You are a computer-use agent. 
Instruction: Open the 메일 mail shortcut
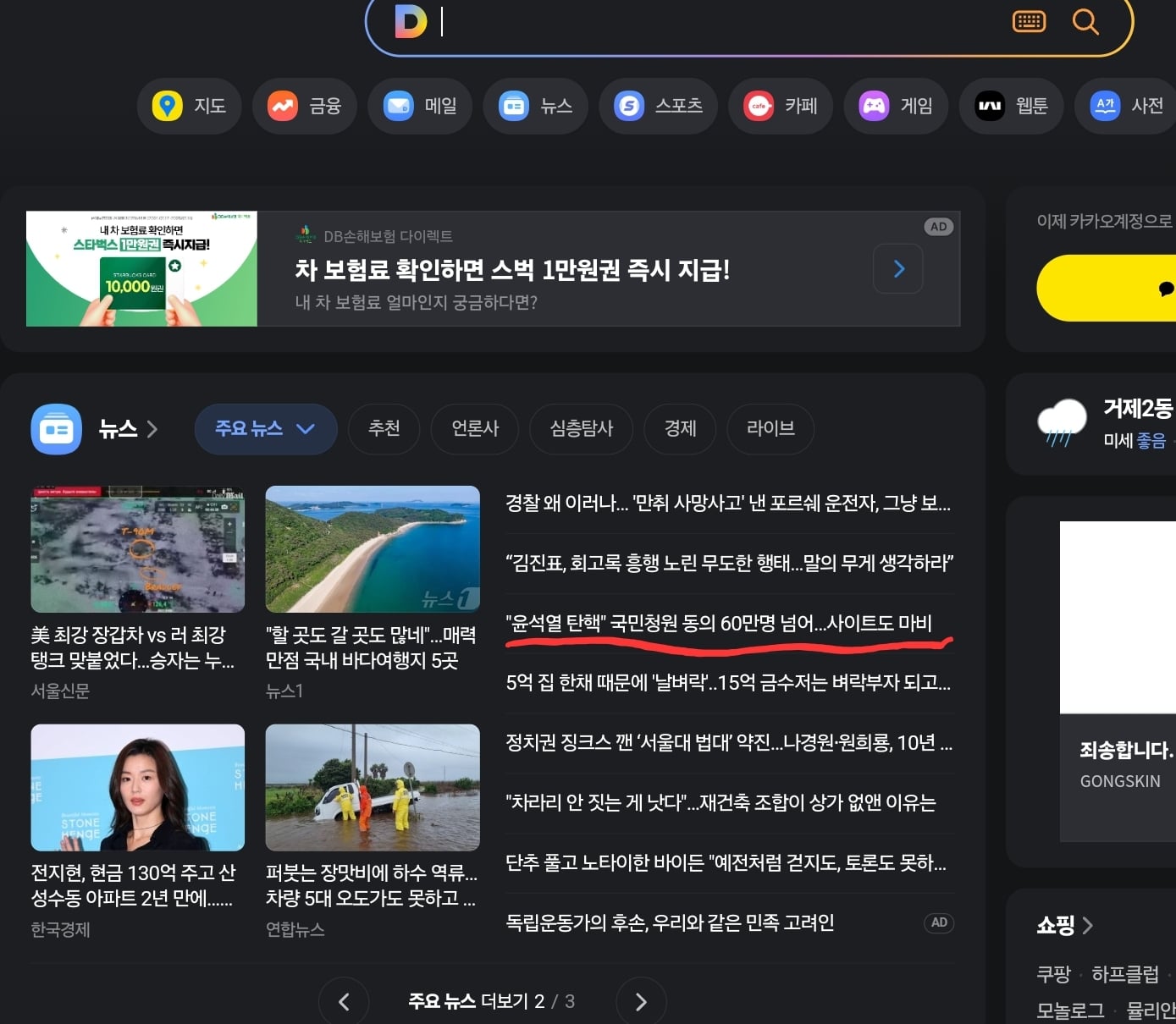(x=420, y=106)
